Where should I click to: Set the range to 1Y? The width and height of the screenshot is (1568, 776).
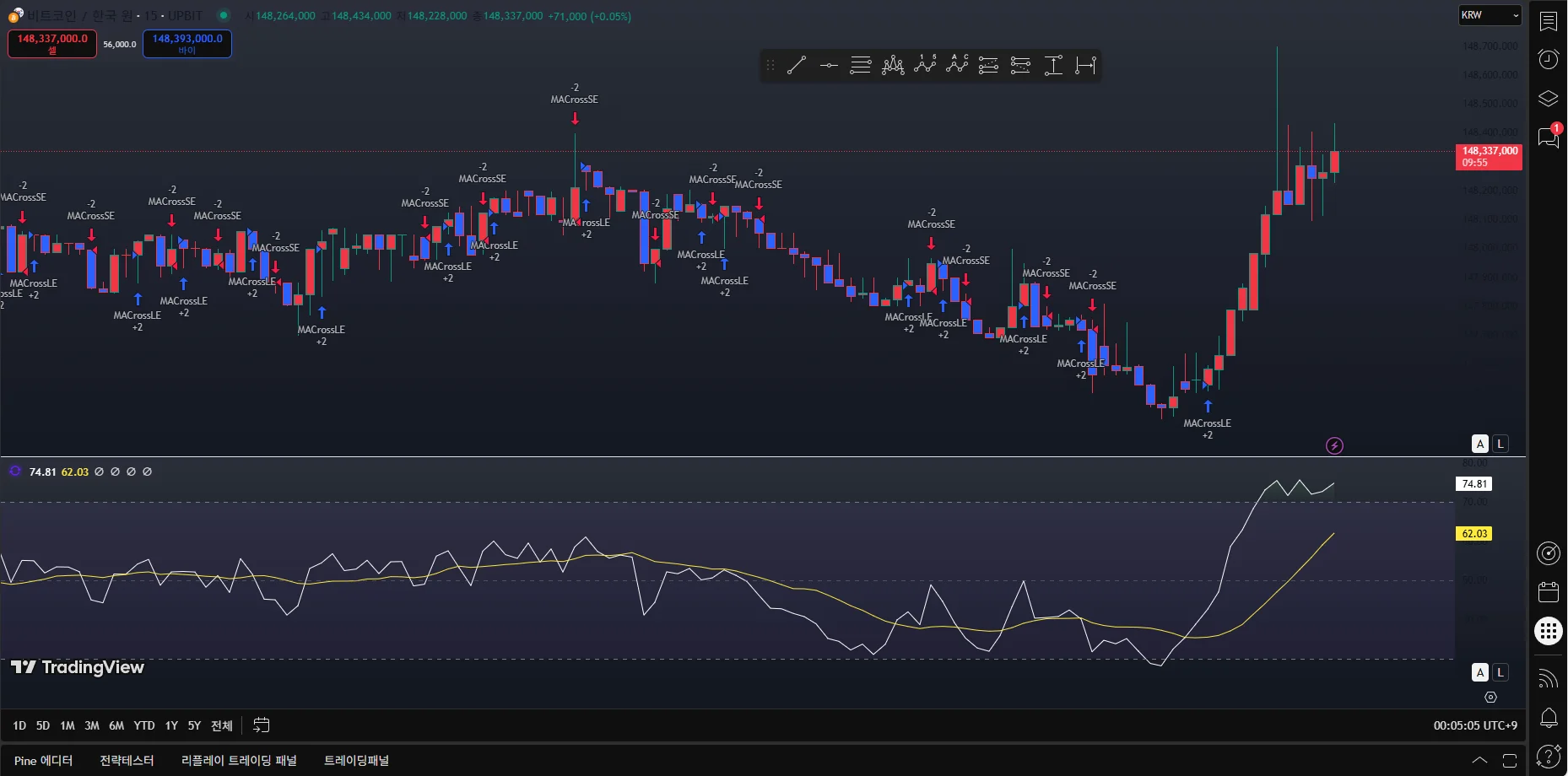[x=171, y=725]
